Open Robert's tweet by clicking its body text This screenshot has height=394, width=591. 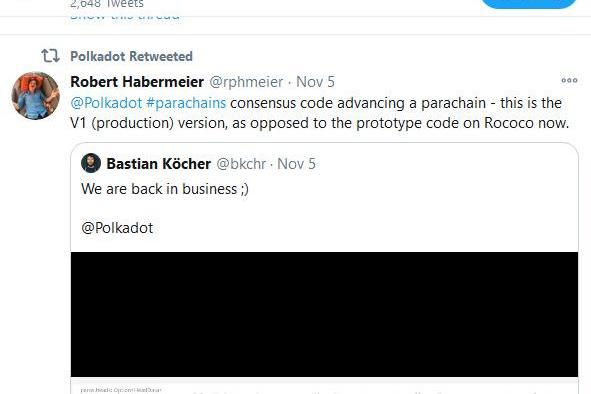[x=320, y=113]
